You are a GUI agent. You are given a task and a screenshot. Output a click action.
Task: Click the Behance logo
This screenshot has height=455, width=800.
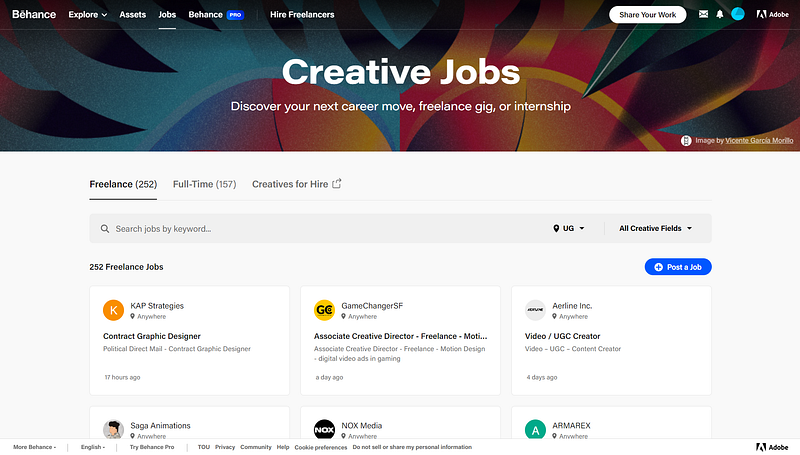pyautogui.click(x=34, y=14)
